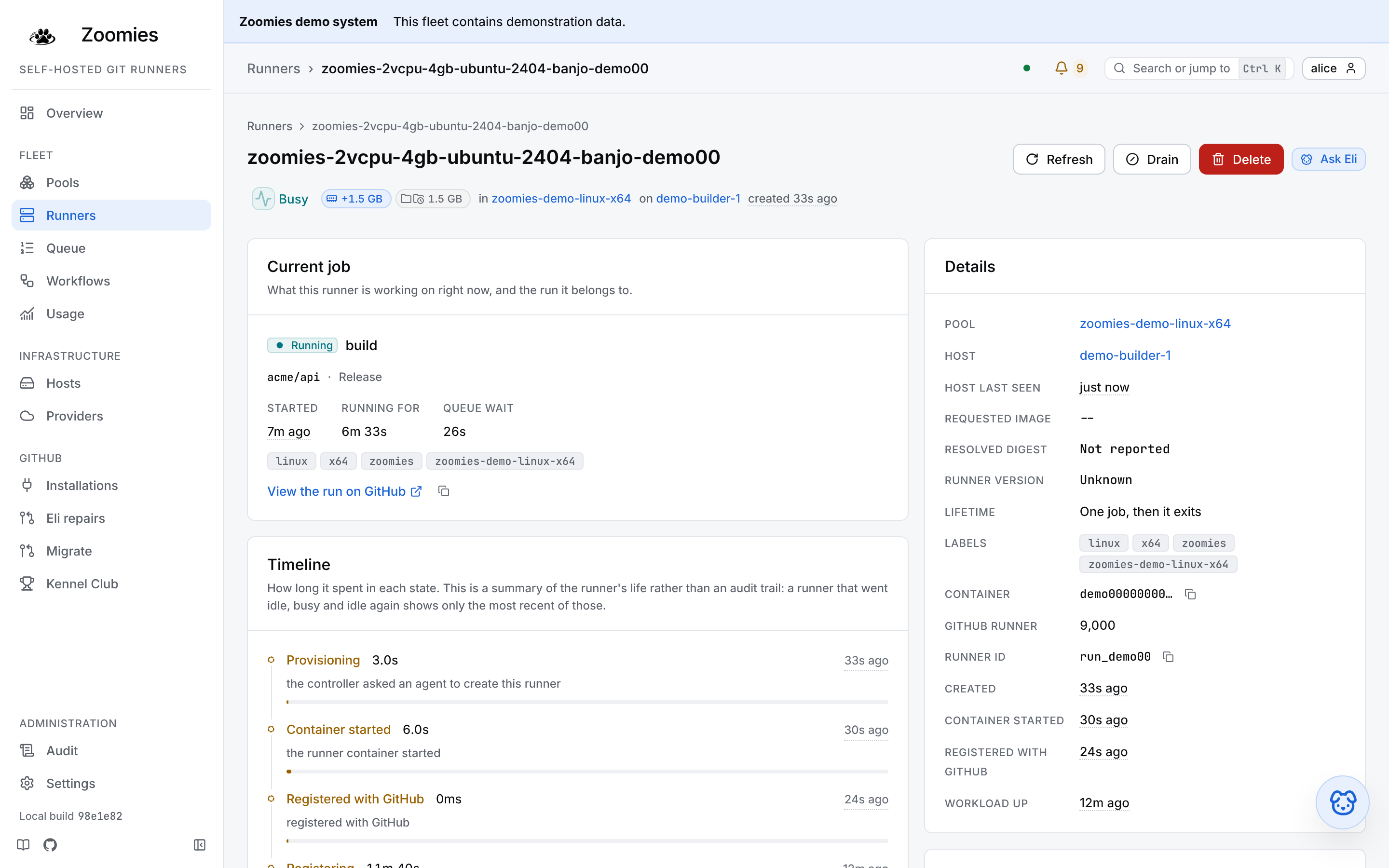Copy the container ID

coord(1190,594)
